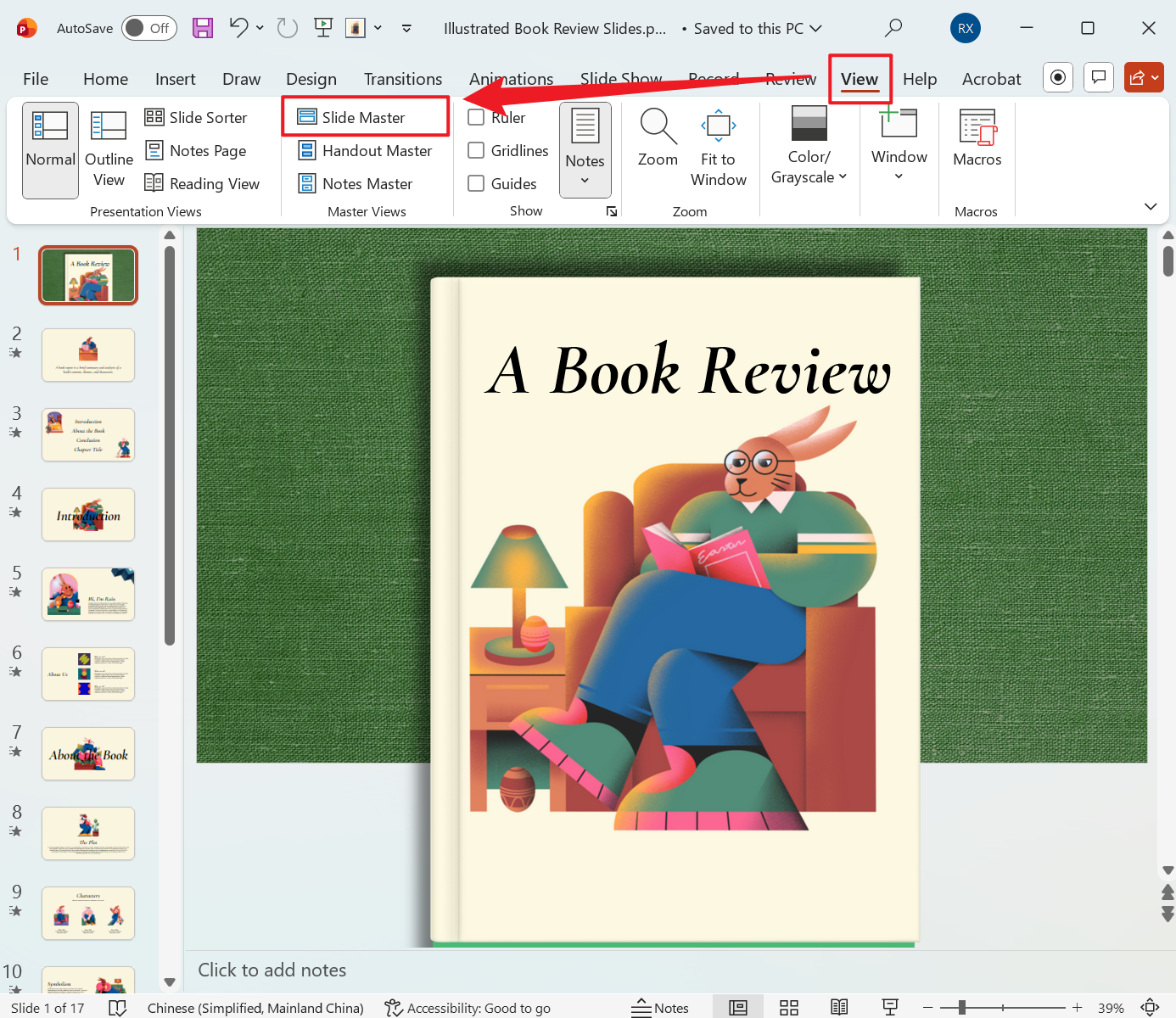Viewport: 1176px width, 1018px height.
Task: Toggle the Notes pane from status bar
Action: click(x=661, y=1007)
